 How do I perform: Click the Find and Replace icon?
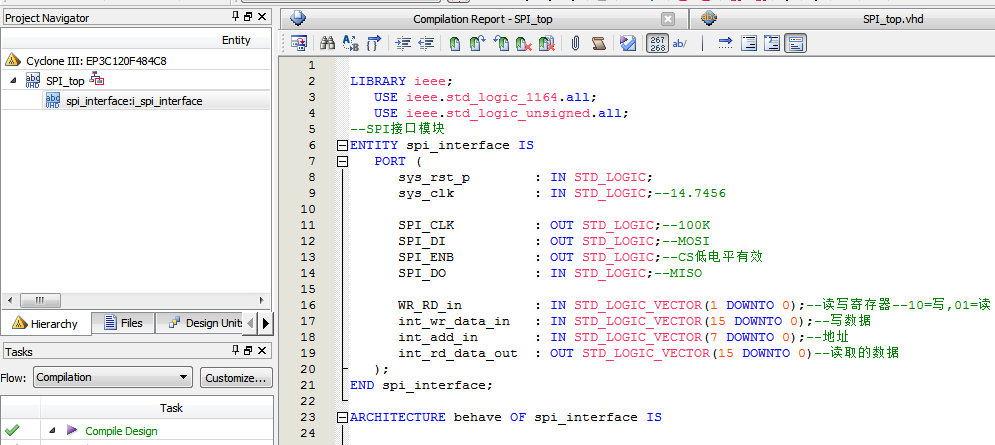point(350,43)
